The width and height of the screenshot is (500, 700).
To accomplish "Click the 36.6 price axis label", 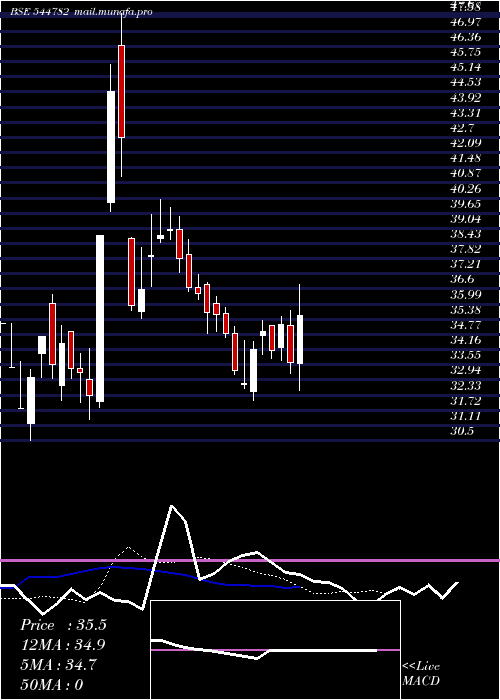I will pyautogui.click(x=462, y=280).
